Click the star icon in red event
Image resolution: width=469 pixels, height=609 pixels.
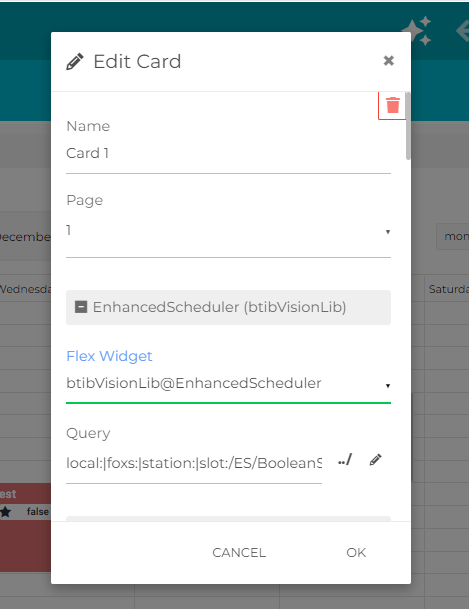(x=5, y=512)
